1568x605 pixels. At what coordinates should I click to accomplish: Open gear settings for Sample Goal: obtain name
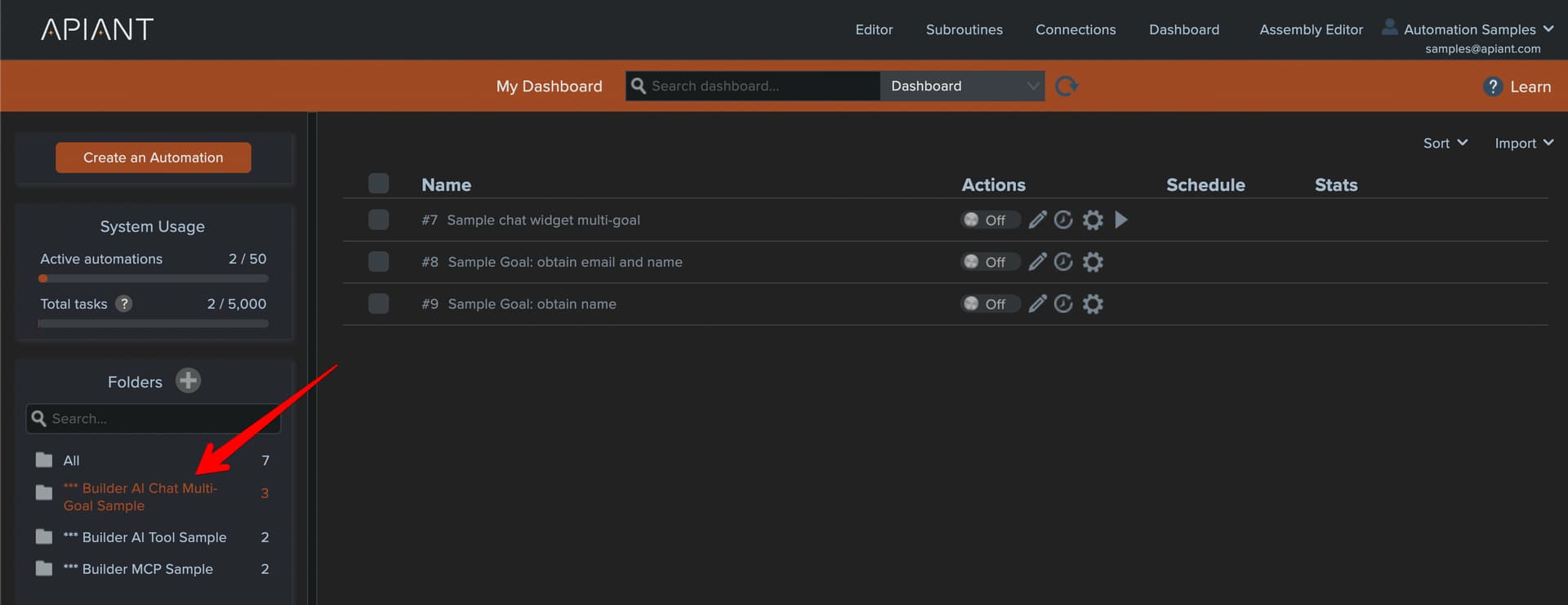pyautogui.click(x=1093, y=305)
